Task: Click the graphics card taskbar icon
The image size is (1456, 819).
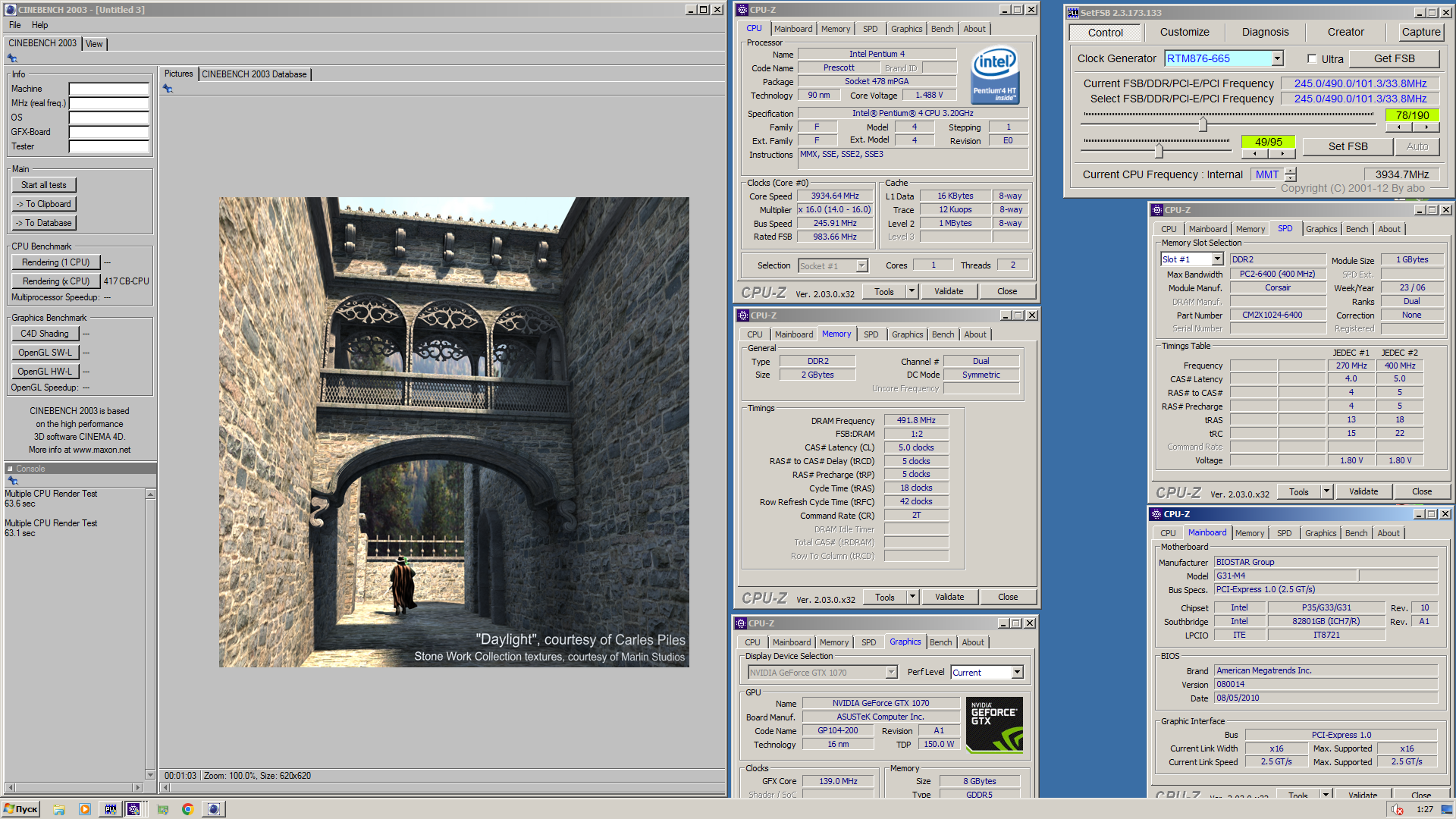Action: 163,809
